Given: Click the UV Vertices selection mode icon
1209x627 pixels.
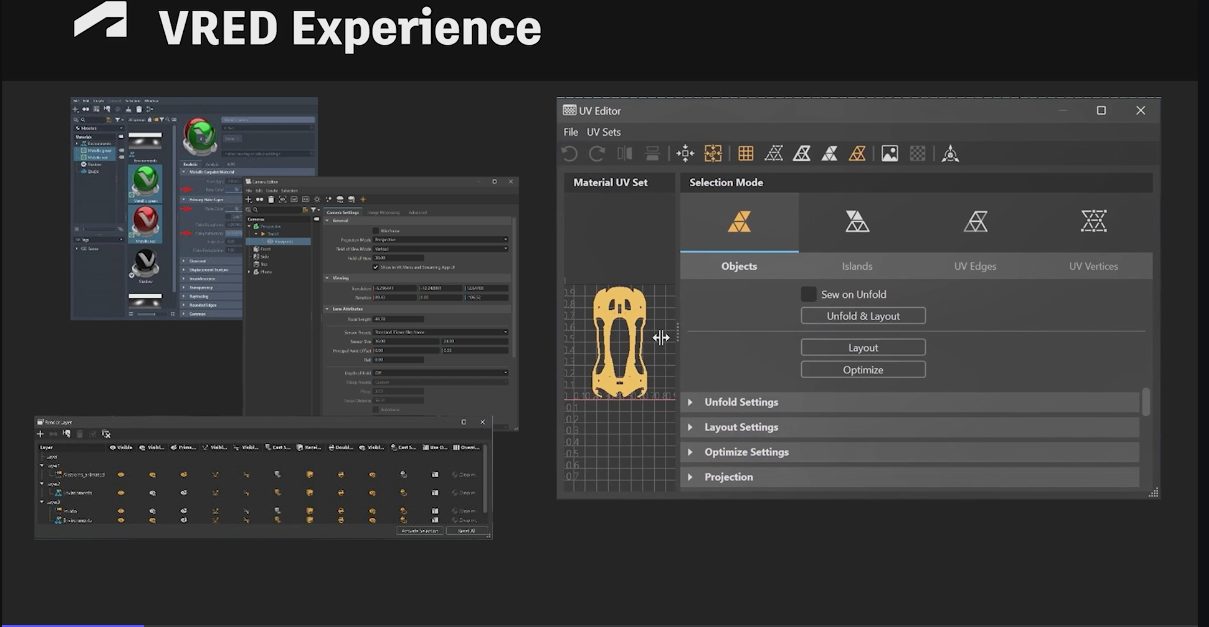Looking at the screenshot, I should [1093, 221].
